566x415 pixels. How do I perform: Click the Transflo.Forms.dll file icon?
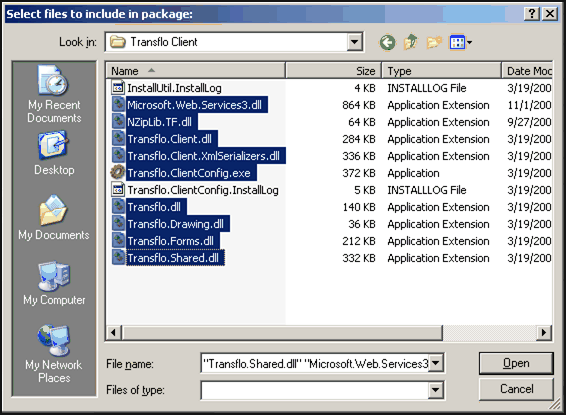pos(118,241)
